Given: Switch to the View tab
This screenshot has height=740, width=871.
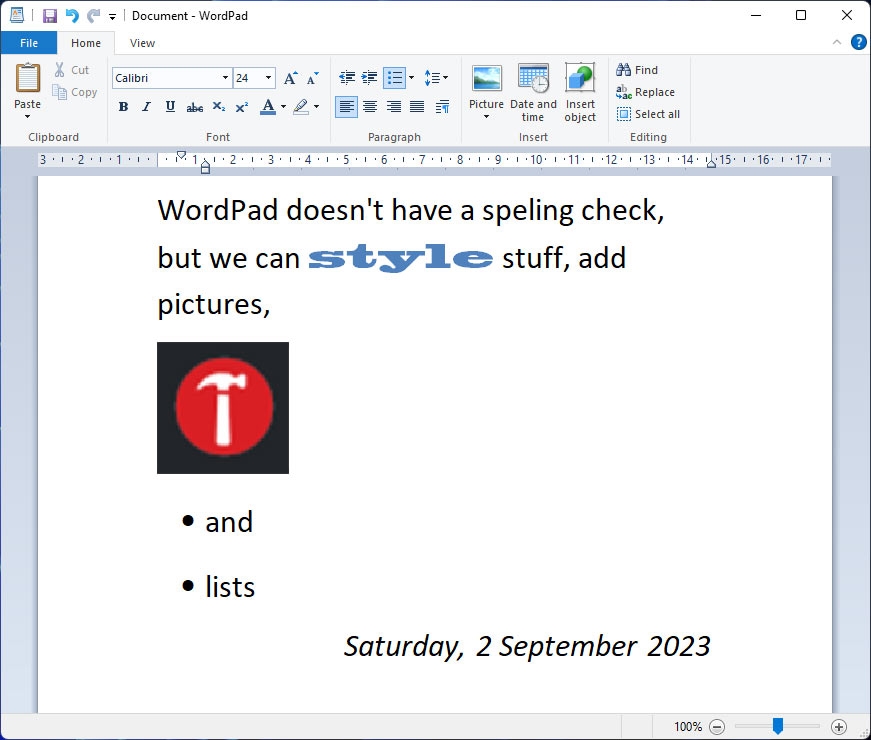Looking at the screenshot, I should pyautogui.click(x=142, y=43).
